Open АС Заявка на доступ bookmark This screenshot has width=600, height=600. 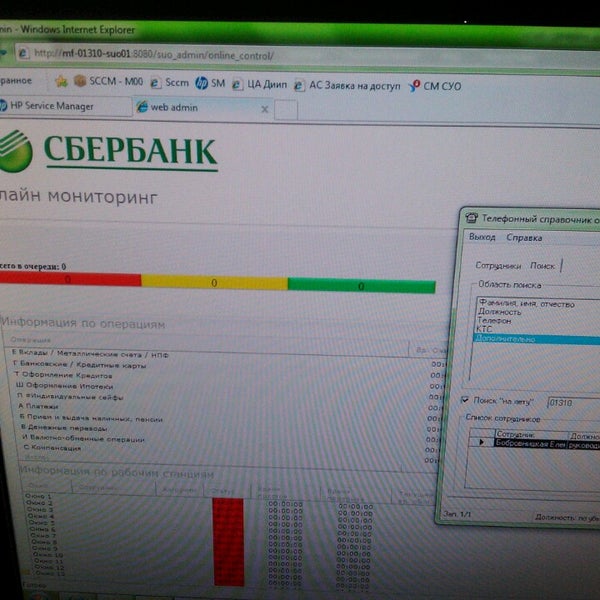coord(355,85)
